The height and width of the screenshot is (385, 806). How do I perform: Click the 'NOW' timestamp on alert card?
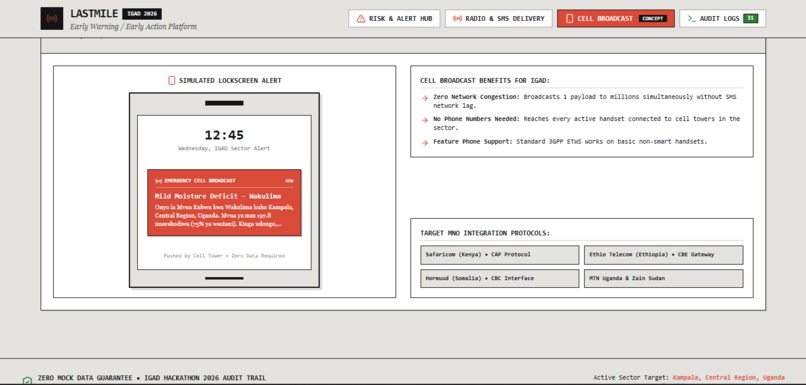289,181
